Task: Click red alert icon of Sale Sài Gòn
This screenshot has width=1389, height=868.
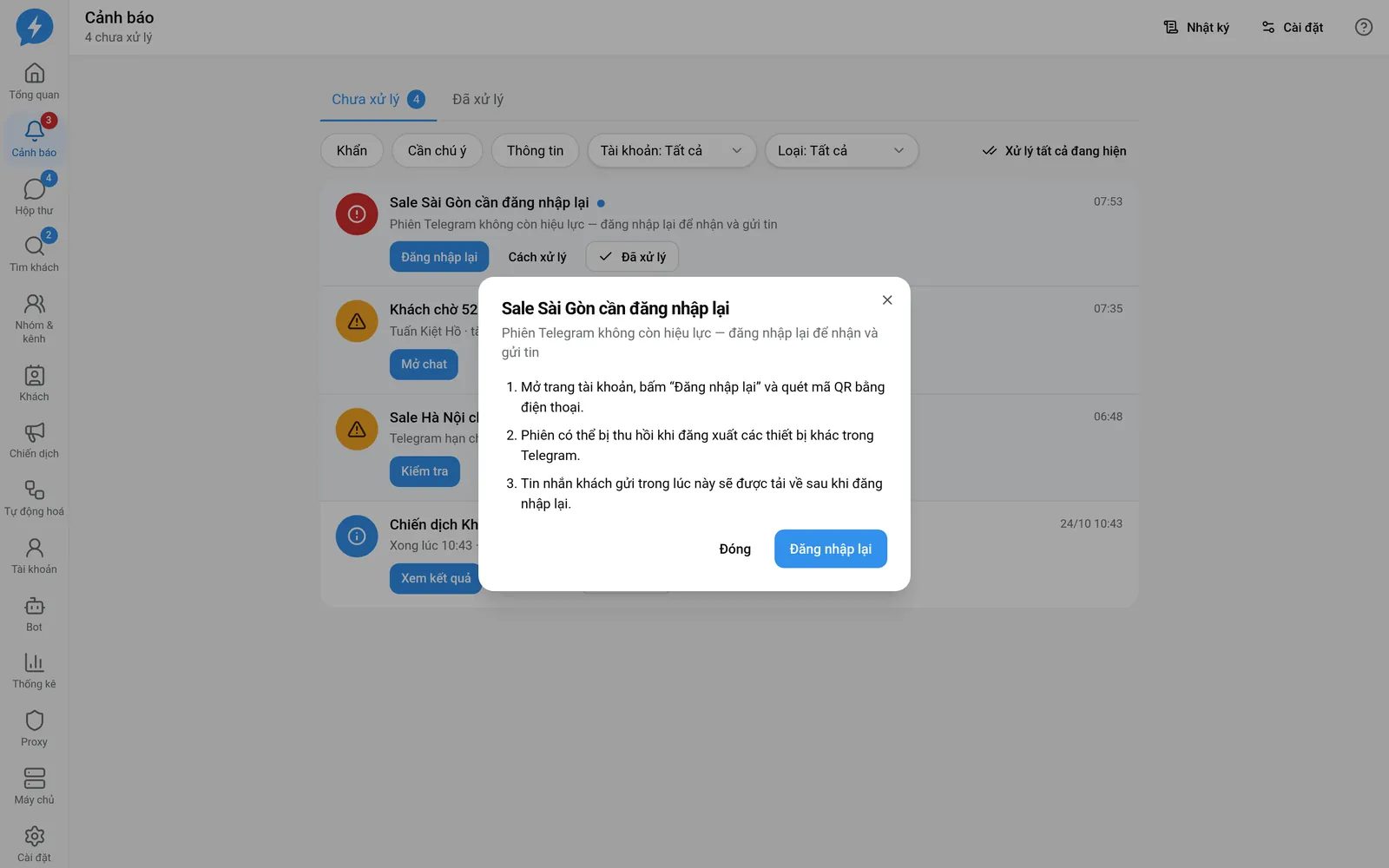Action: click(357, 214)
